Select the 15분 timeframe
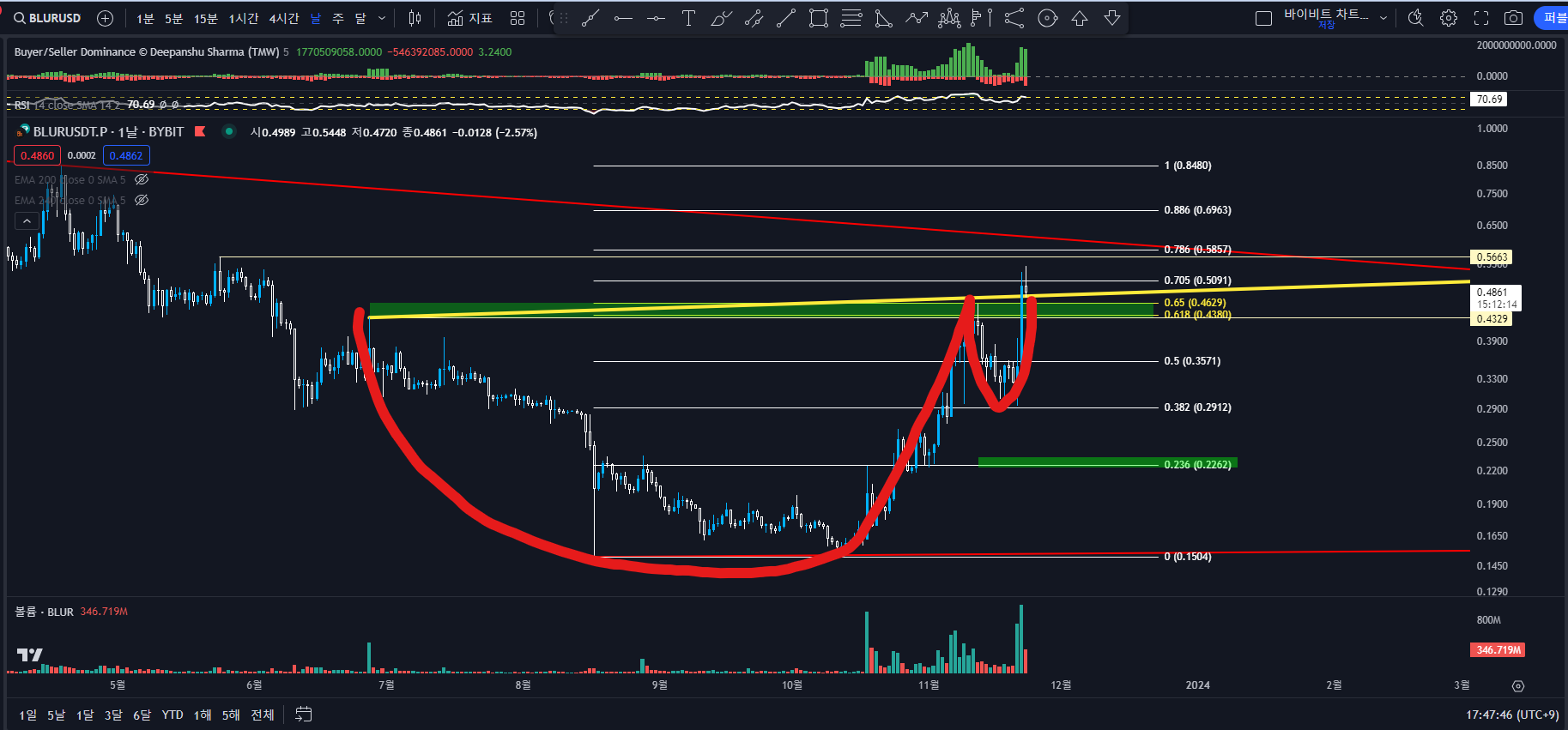Viewport: 1568px width, 730px height. tap(205, 18)
